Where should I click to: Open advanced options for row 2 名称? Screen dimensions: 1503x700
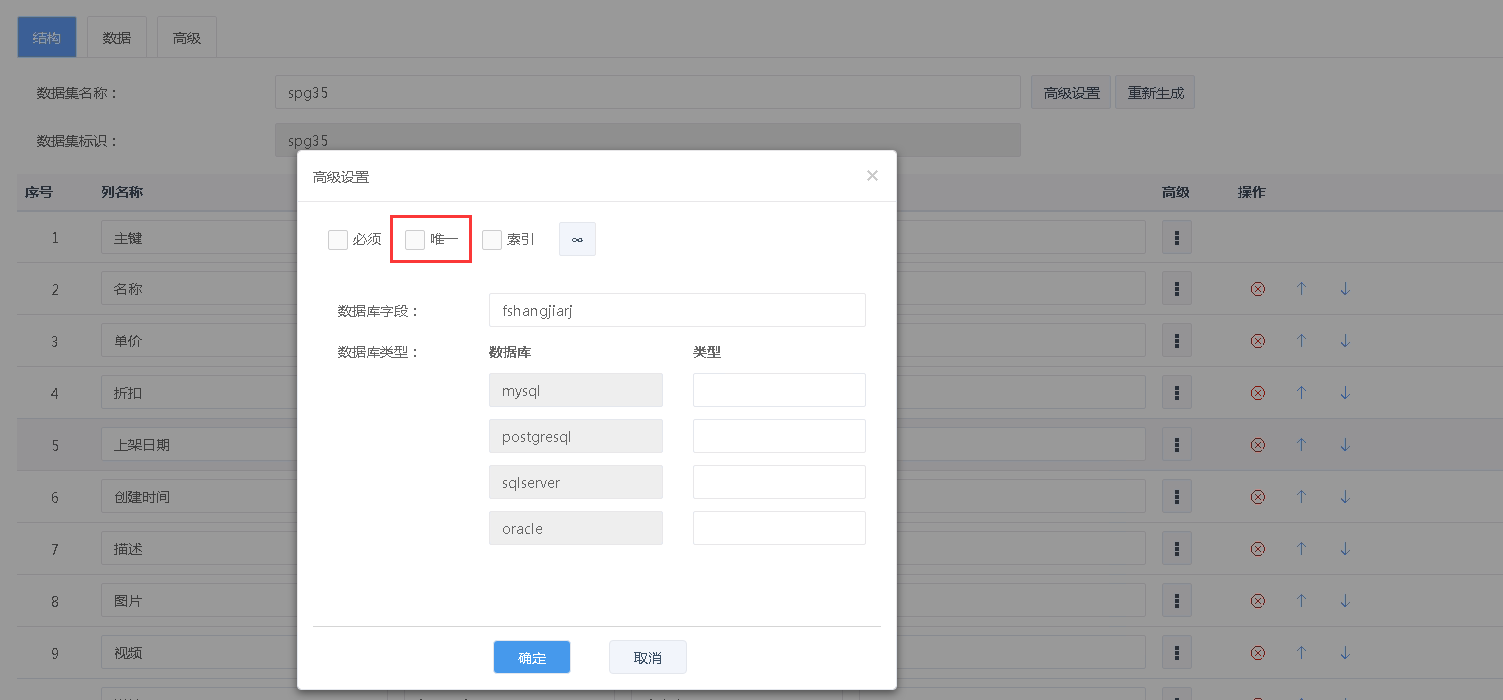click(1177, 289)
